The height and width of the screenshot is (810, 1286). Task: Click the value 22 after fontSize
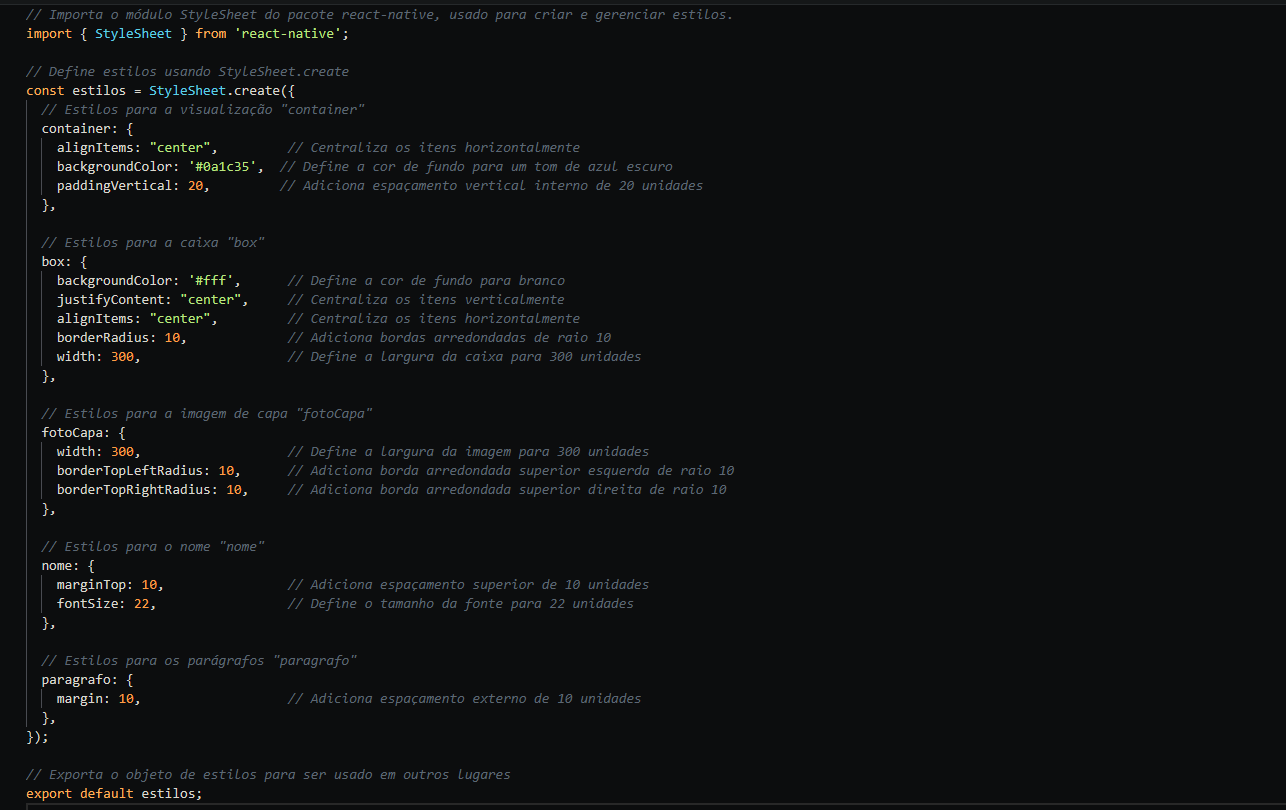(141, 603)
